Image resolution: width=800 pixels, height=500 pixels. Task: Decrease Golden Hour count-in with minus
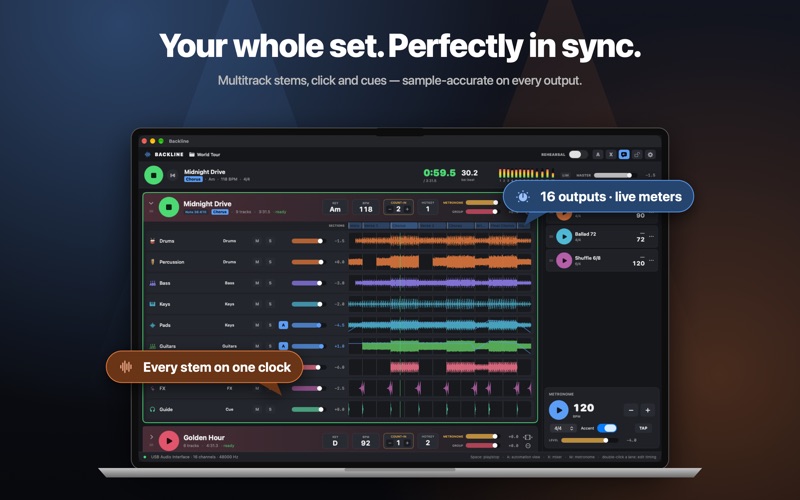click(390, 443)
